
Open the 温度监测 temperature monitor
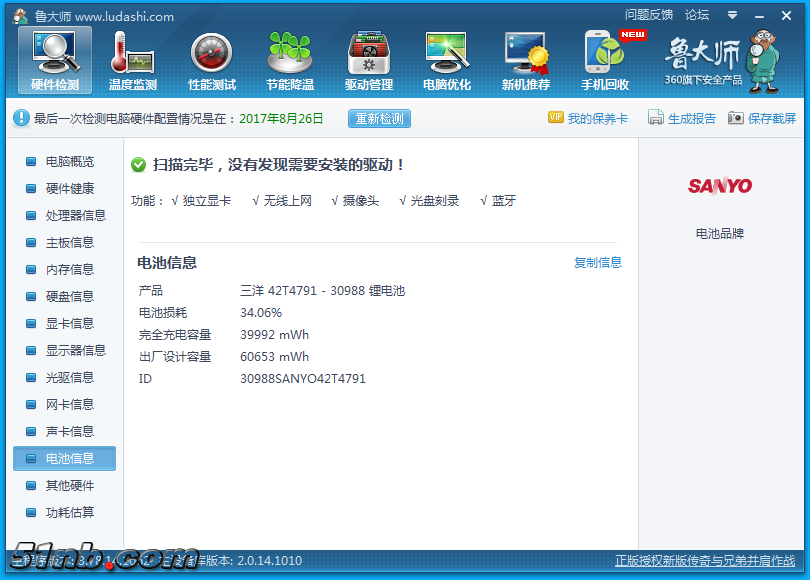pos(133,60)
